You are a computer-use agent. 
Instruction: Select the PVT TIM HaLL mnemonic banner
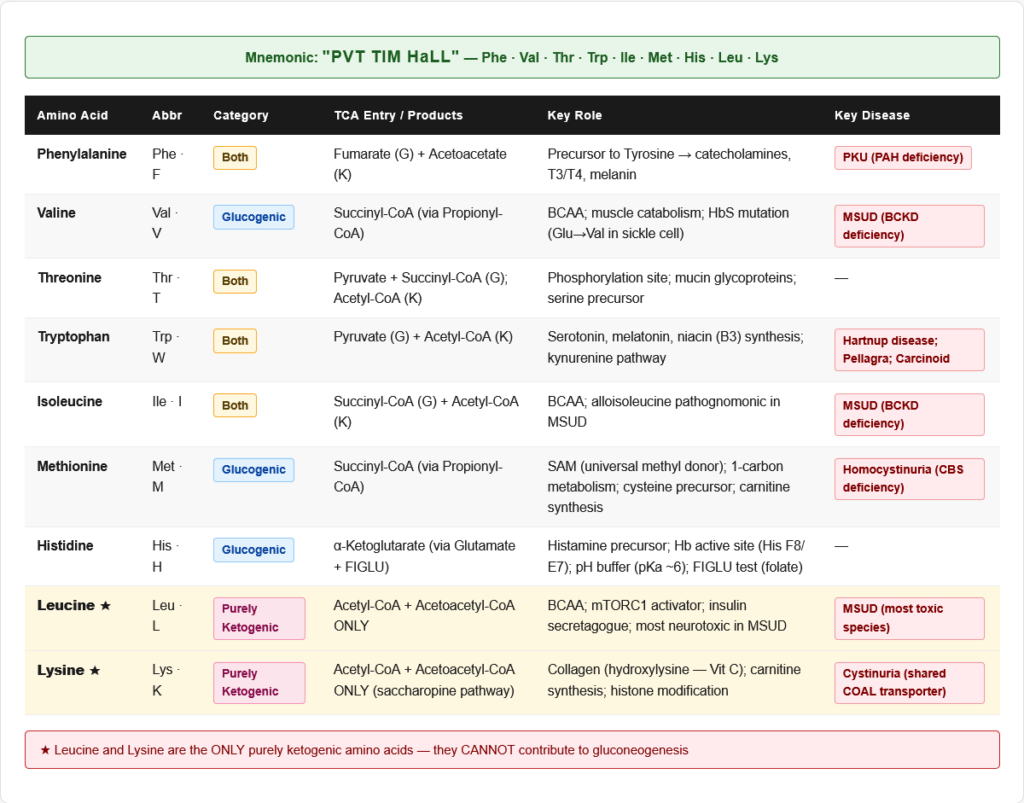click(512, 57)
